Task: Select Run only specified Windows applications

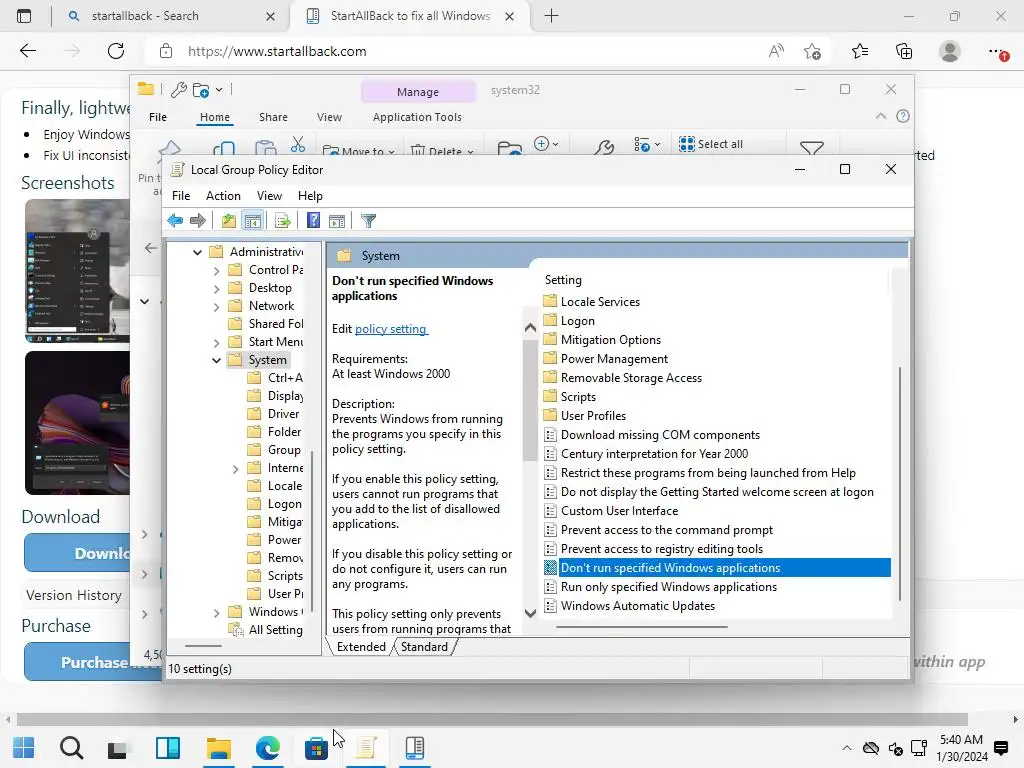Action: pyautogui.click(x=669, y=586)
